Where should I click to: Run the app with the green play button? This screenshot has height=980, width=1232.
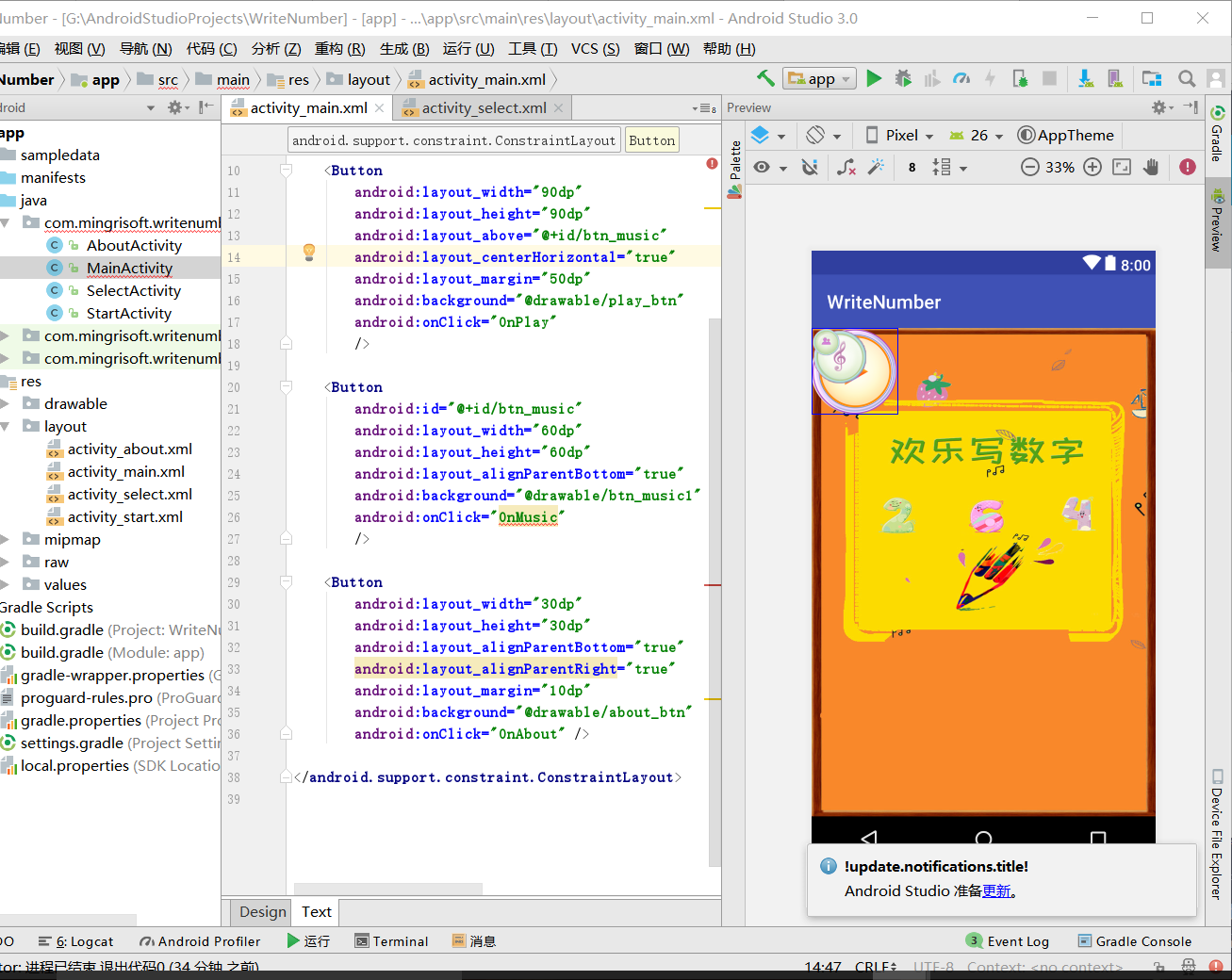tap(874, 78)
